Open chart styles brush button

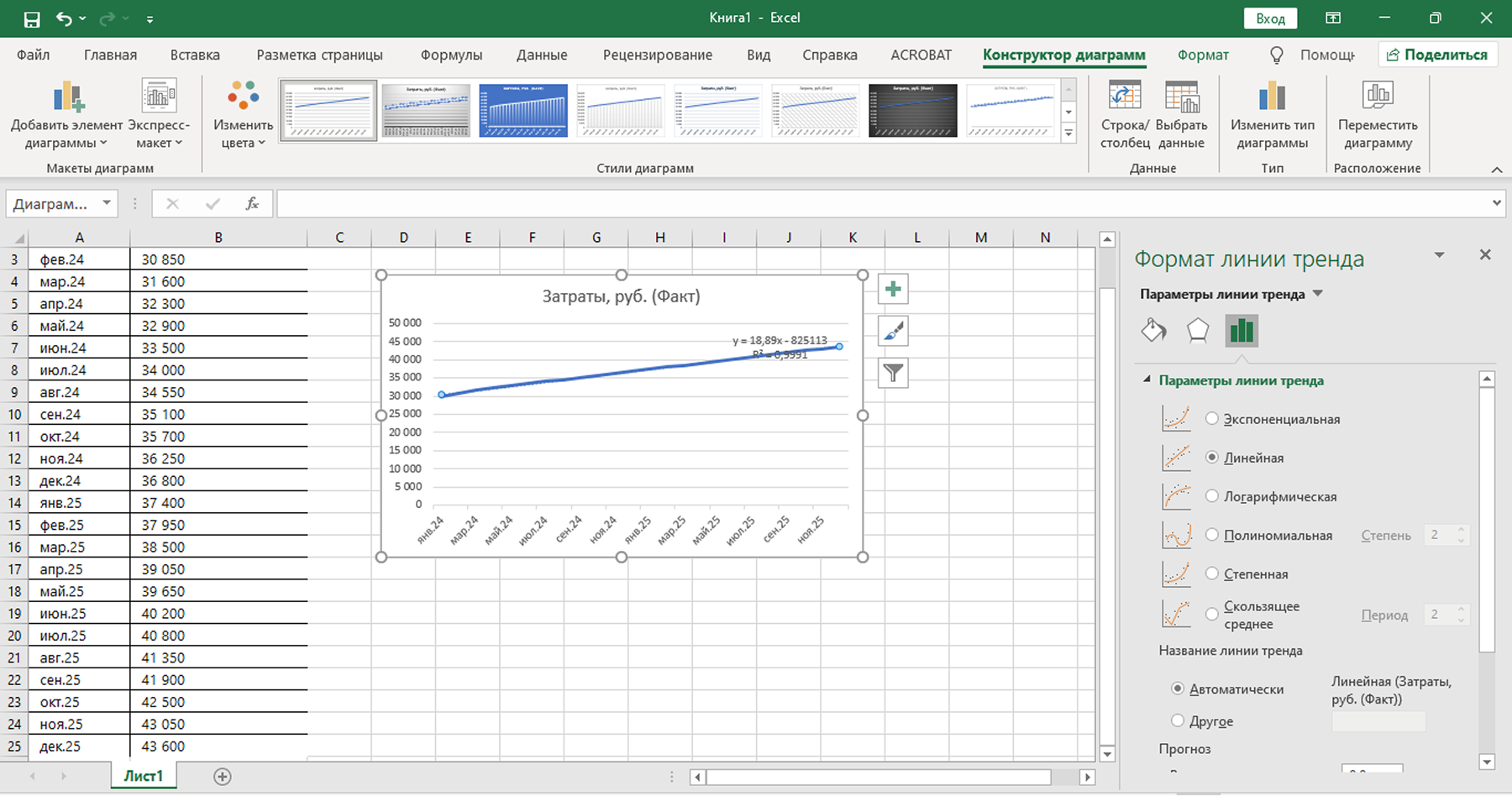coord(893,331)
